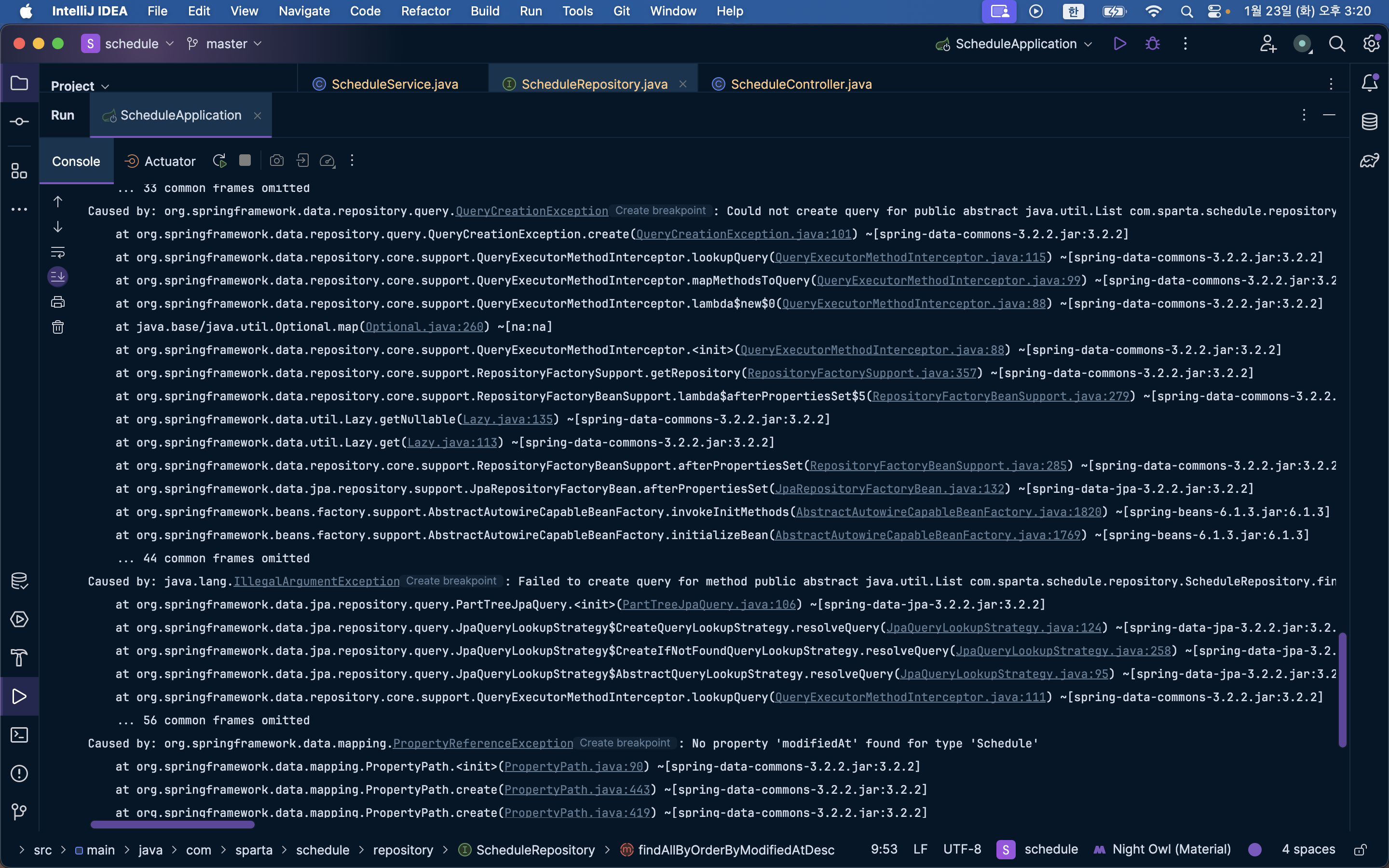Open the Database tool window icon
The image size is (1389, 868).
pyautogui.click(x=1370, y=122)
